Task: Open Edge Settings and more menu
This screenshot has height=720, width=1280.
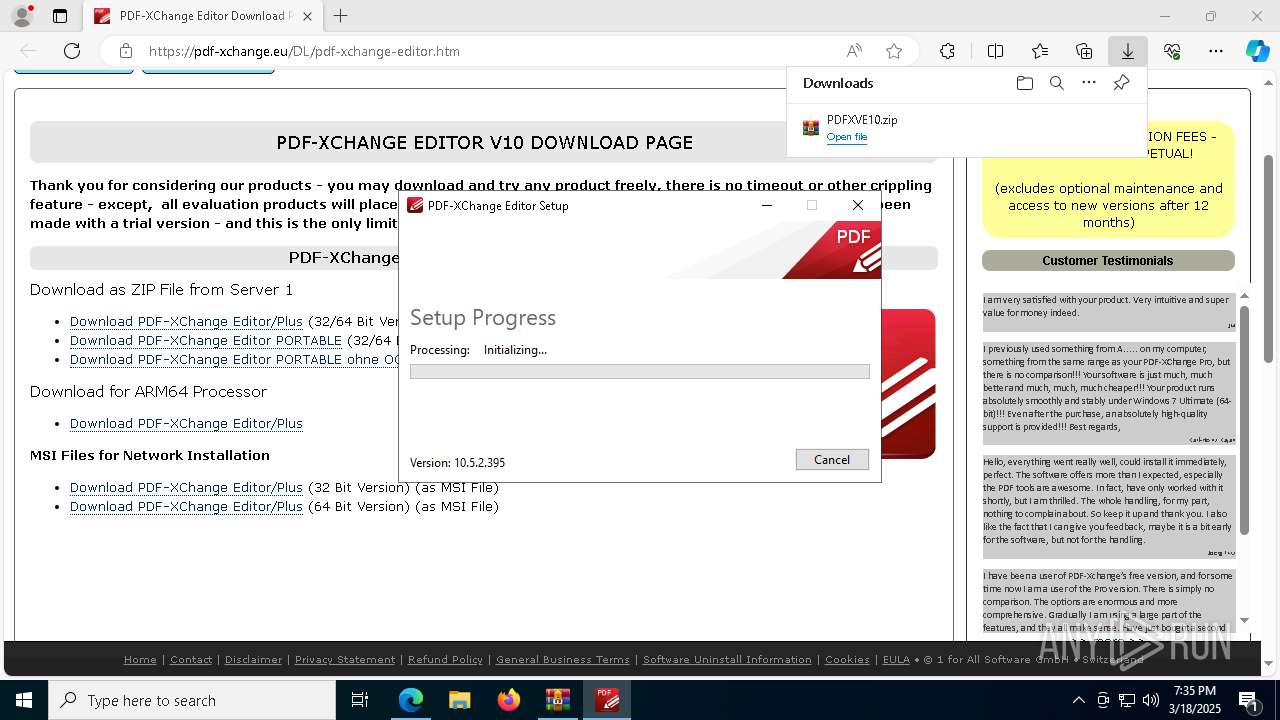Action: [1216, 51]
